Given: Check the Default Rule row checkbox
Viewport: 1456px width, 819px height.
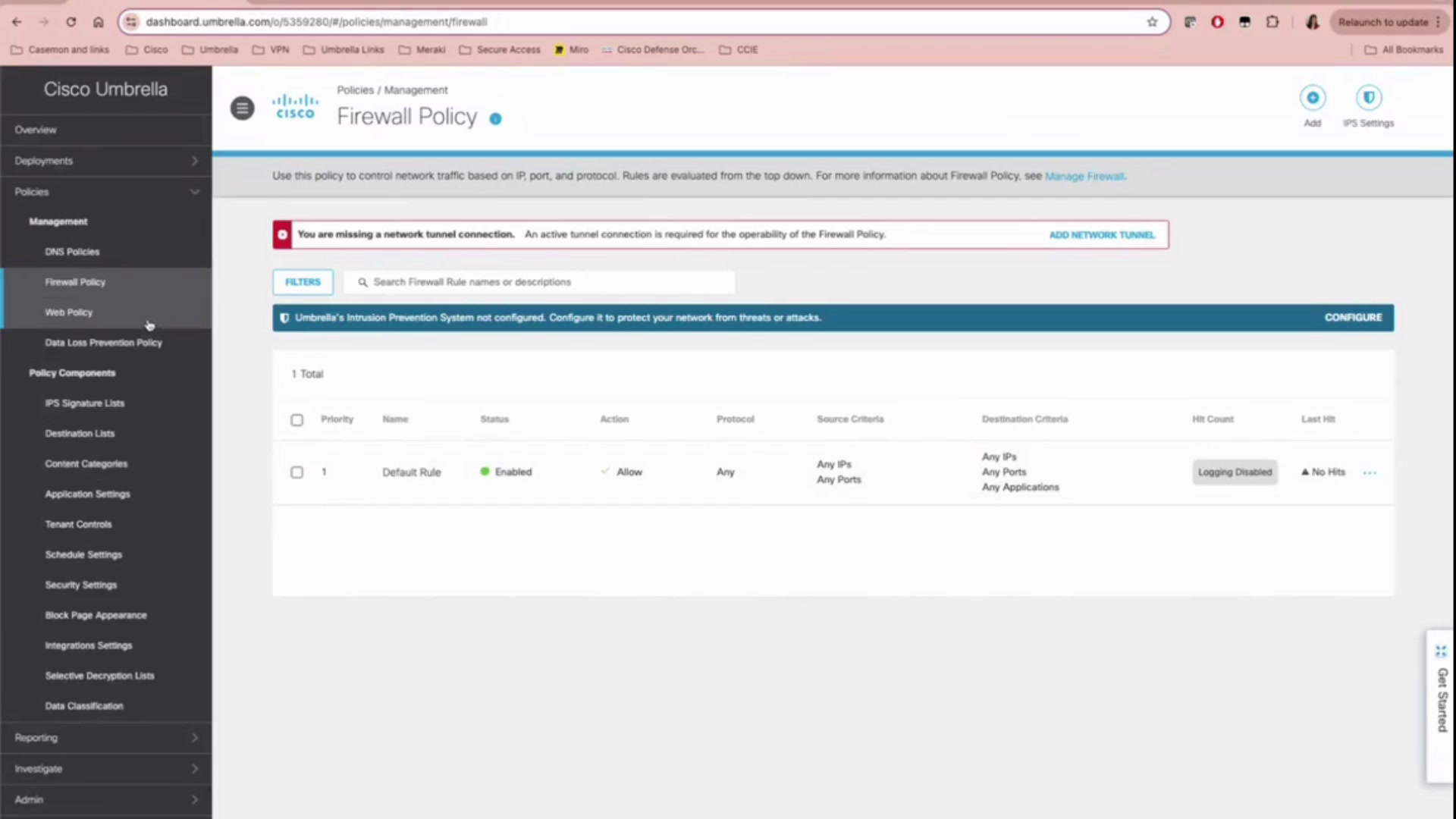Looking at the screenshot, I should 297,472.
